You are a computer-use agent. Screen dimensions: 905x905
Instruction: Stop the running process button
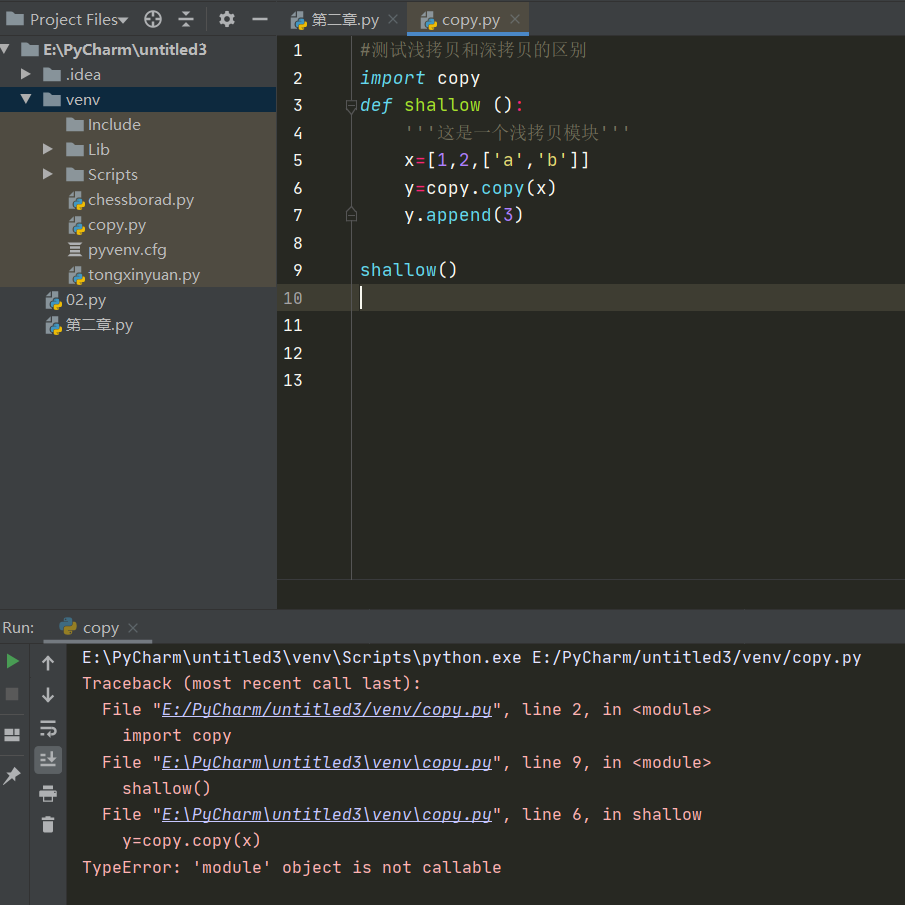[x=12, y=694]
